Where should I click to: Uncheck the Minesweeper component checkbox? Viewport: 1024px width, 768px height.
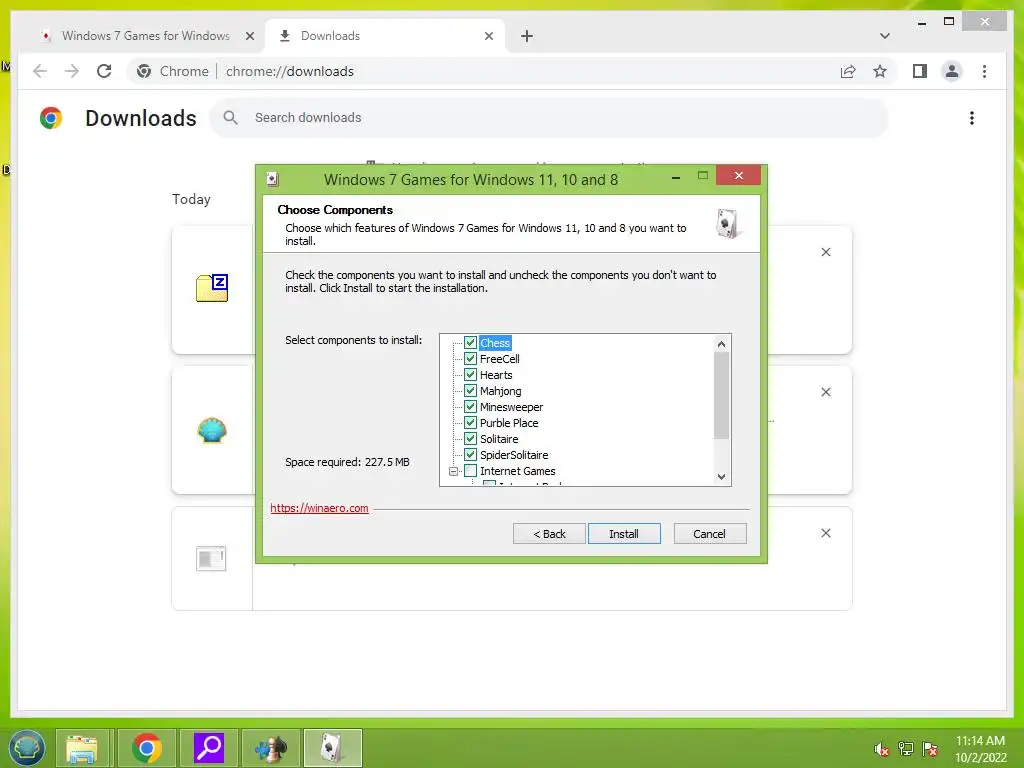click(x=470, y=407)
